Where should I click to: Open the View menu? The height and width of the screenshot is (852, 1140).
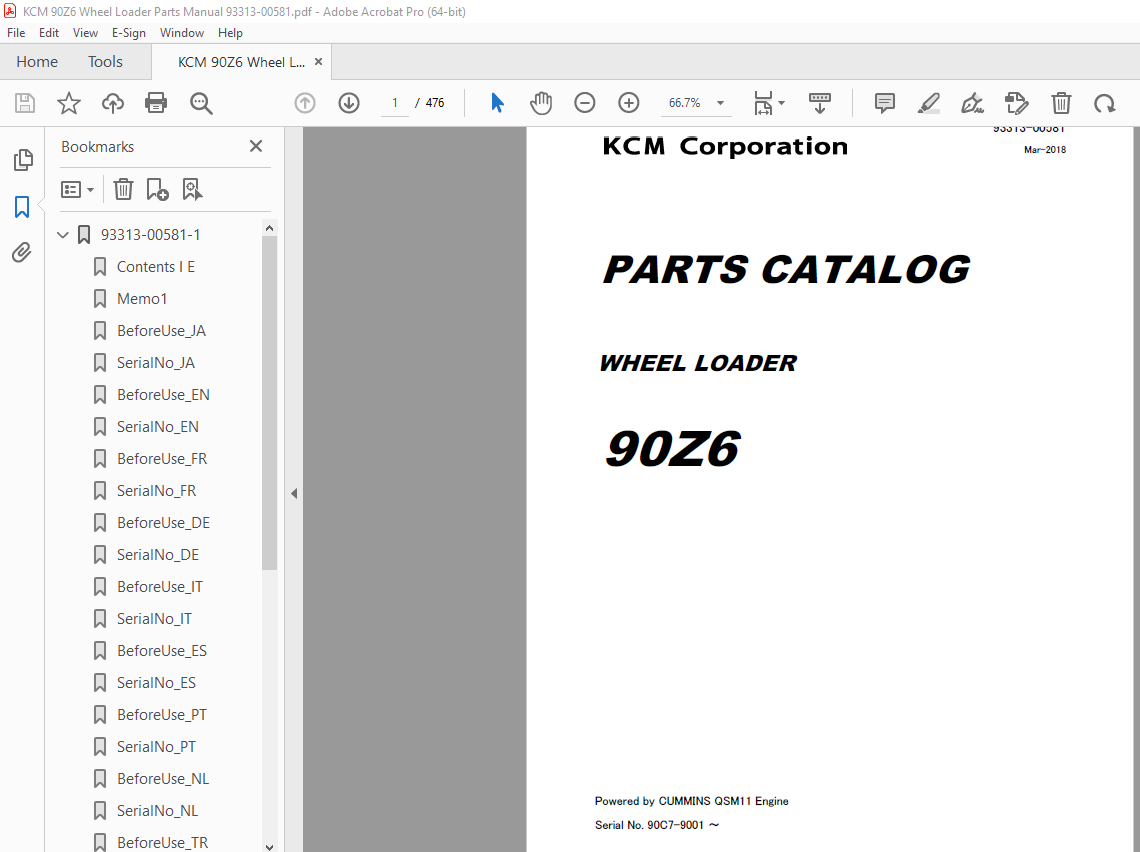85,33
